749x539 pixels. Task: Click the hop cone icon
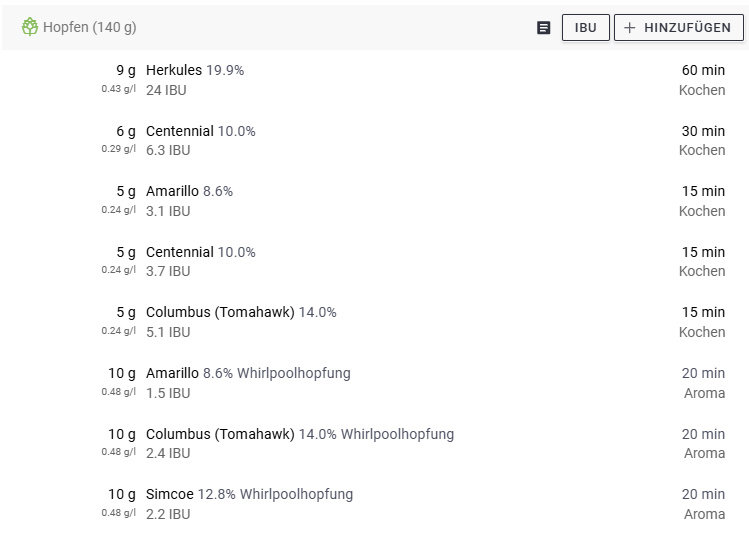tap(29, 27)
